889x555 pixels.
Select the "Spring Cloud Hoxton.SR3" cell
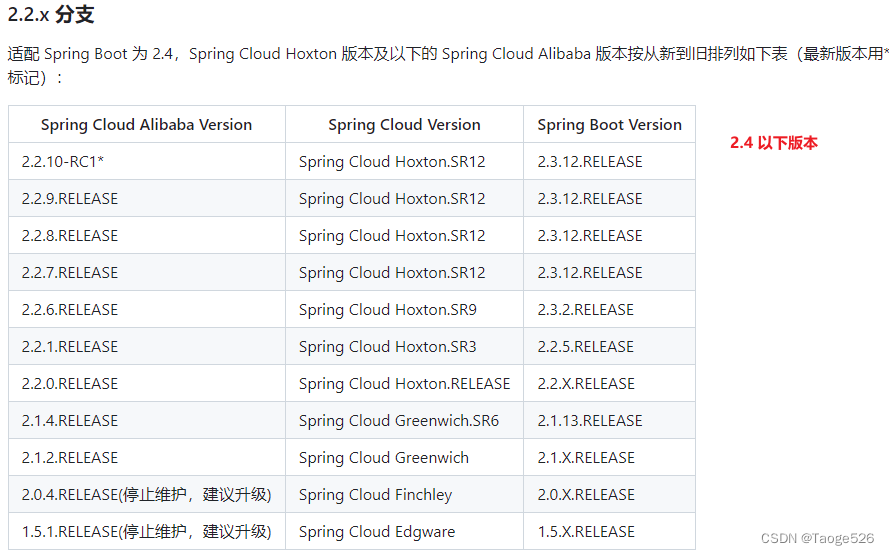(404, 346)
